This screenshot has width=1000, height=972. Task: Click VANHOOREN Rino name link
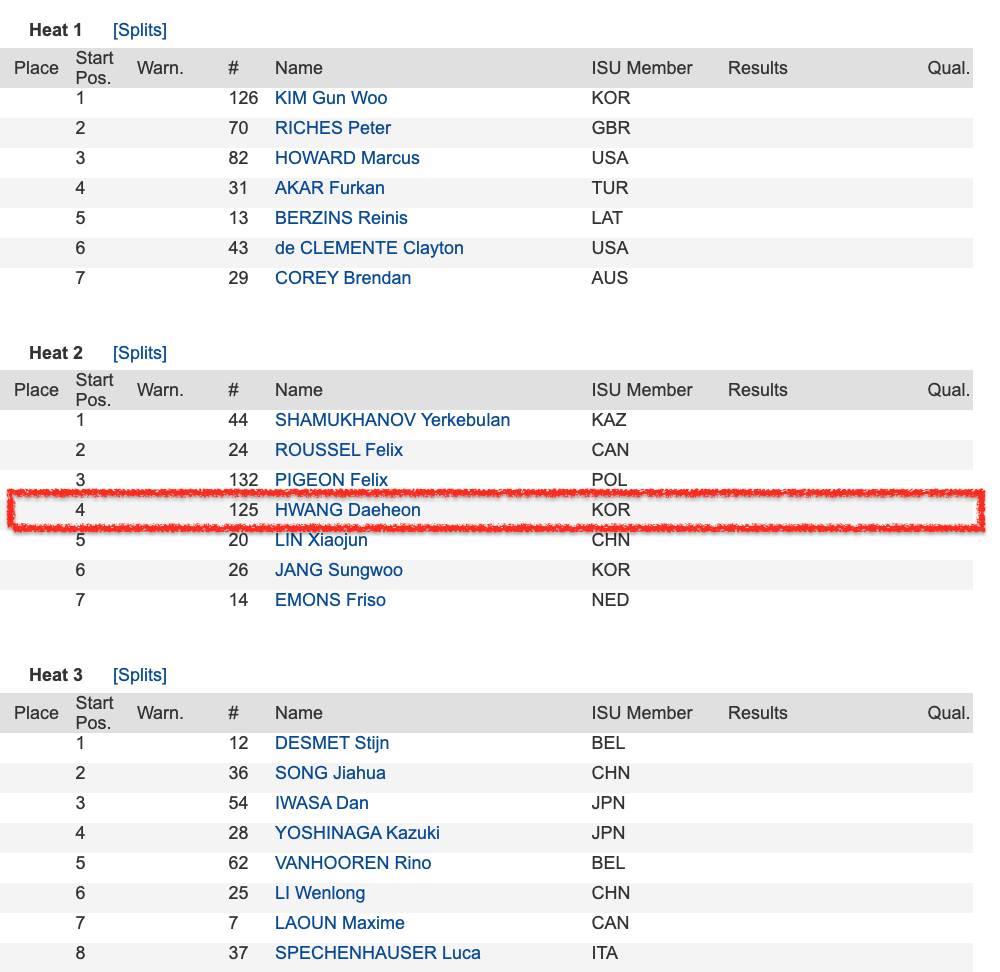click(353, 863)
